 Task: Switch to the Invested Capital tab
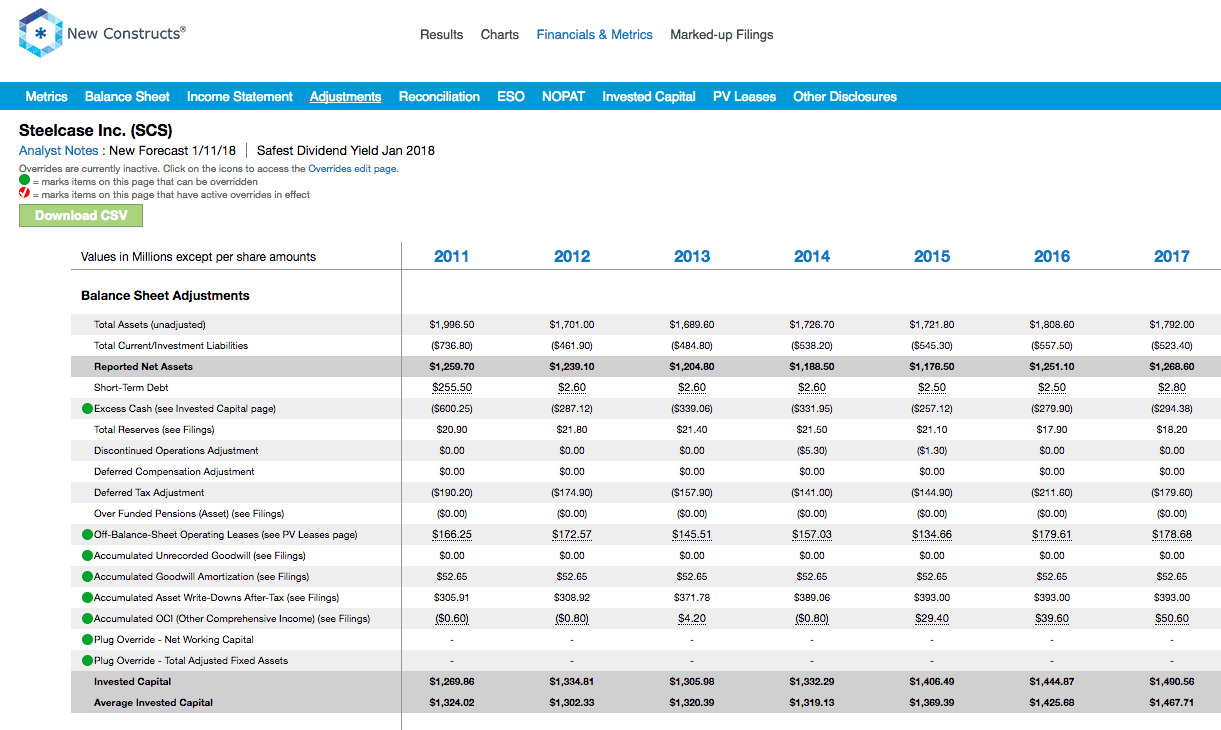pos(649,96)
